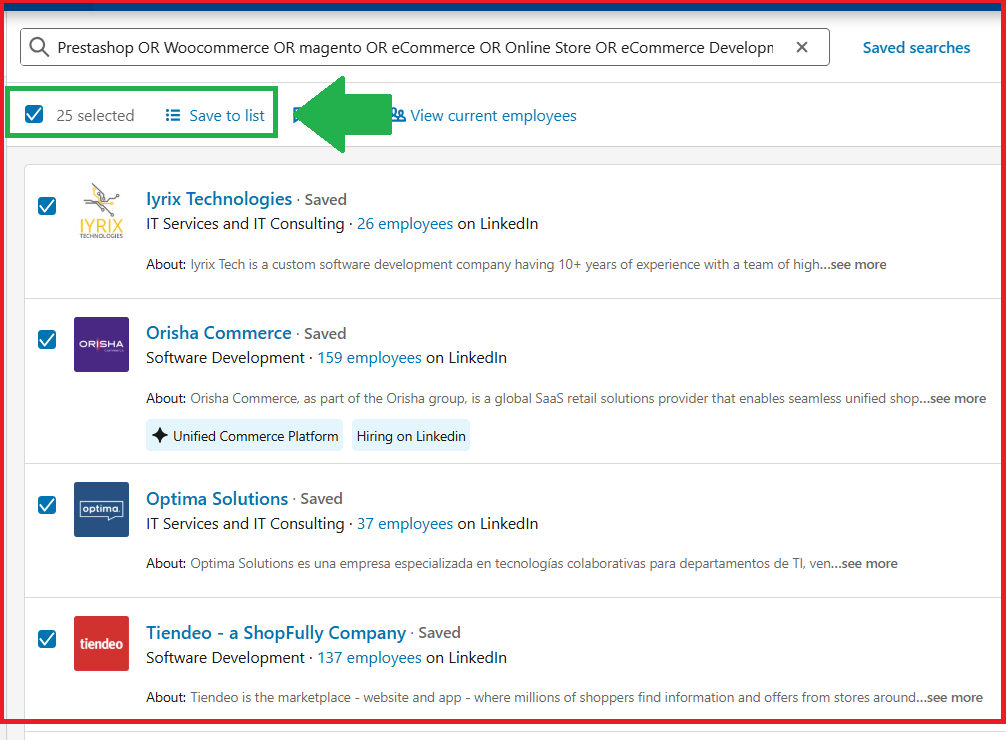Click the list icon beside Save to list
The width and height of the screenshot is (1006, 740).
173,115
